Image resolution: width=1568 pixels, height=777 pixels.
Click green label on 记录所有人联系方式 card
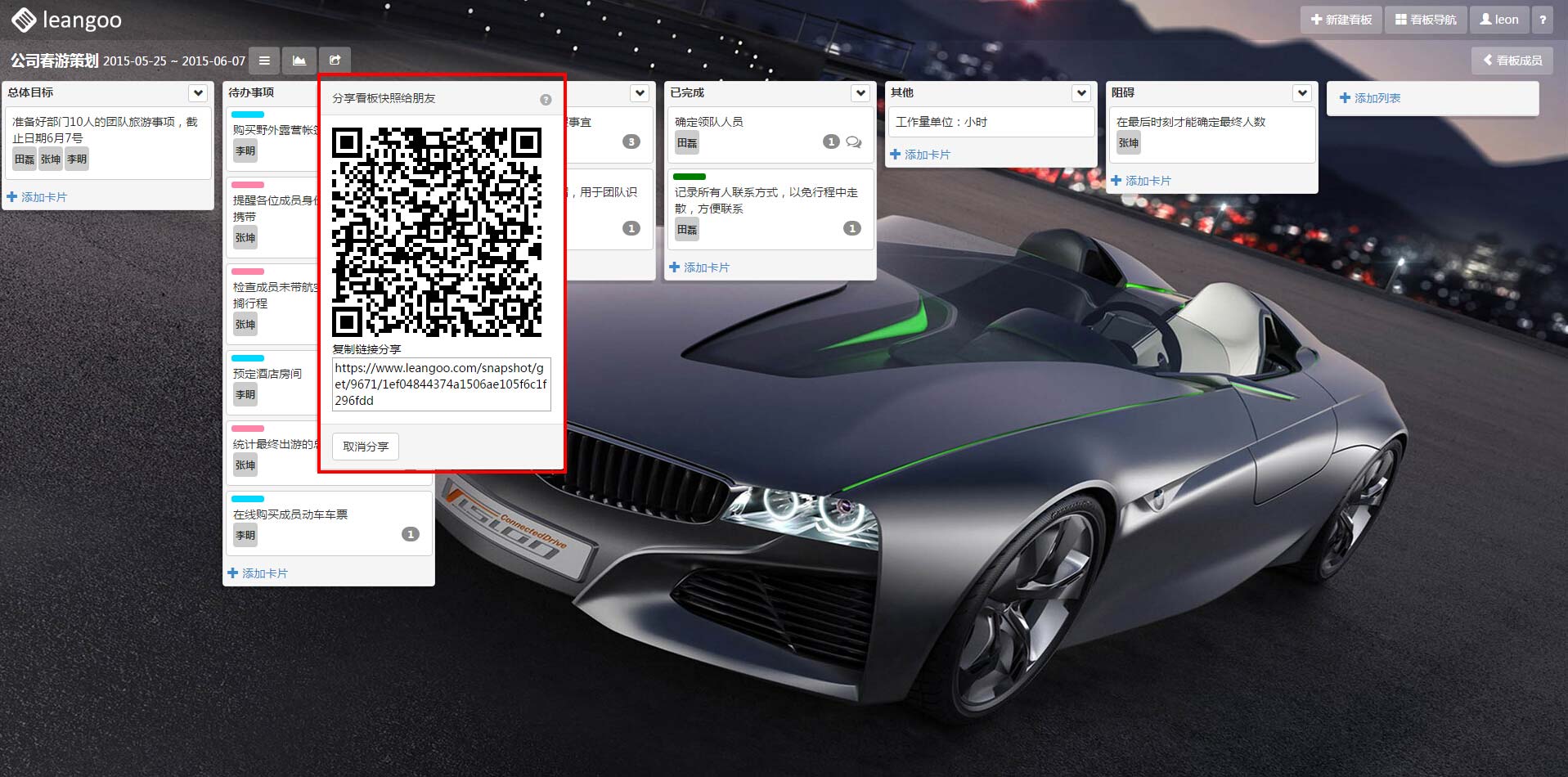click(x=689, y=177)
